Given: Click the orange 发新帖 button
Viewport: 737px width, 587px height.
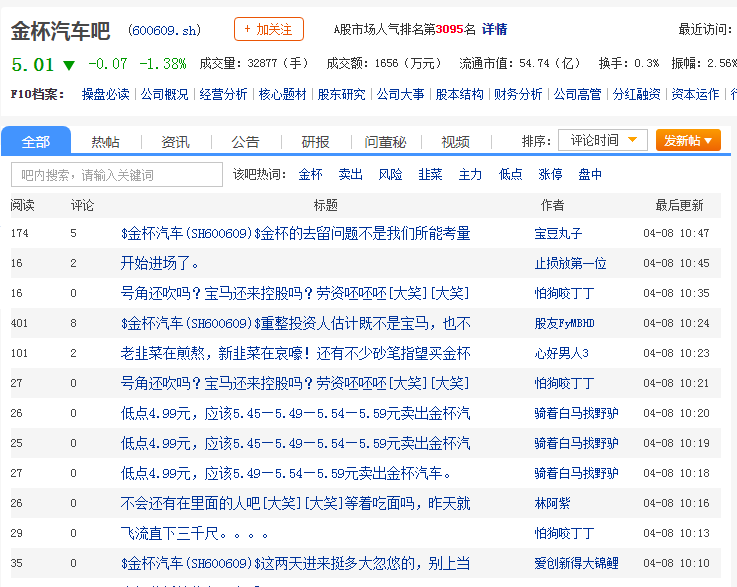Looking at the screenshot, I should (x=688, y=140).
